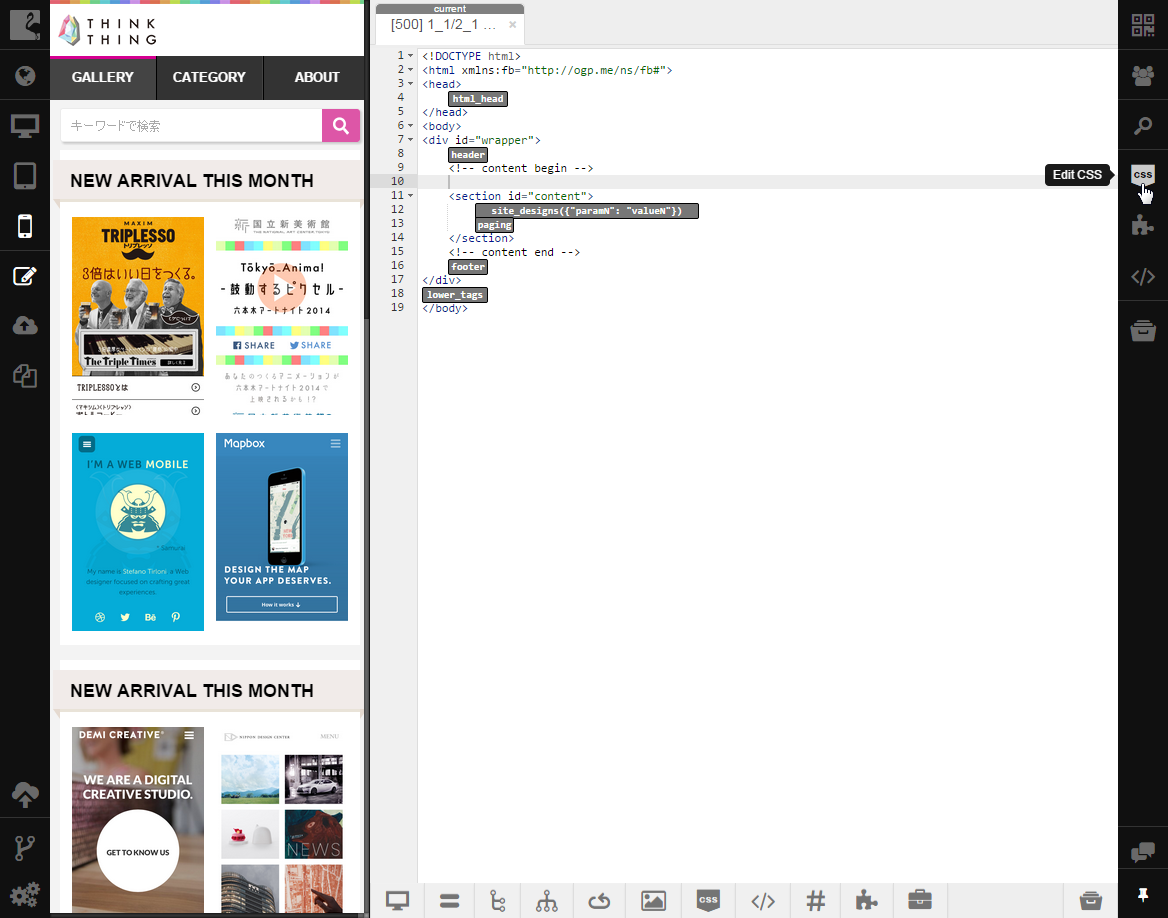Collapse the head section fold on line 3
The width and height of the screenshot is (1168, 918).
410,84
